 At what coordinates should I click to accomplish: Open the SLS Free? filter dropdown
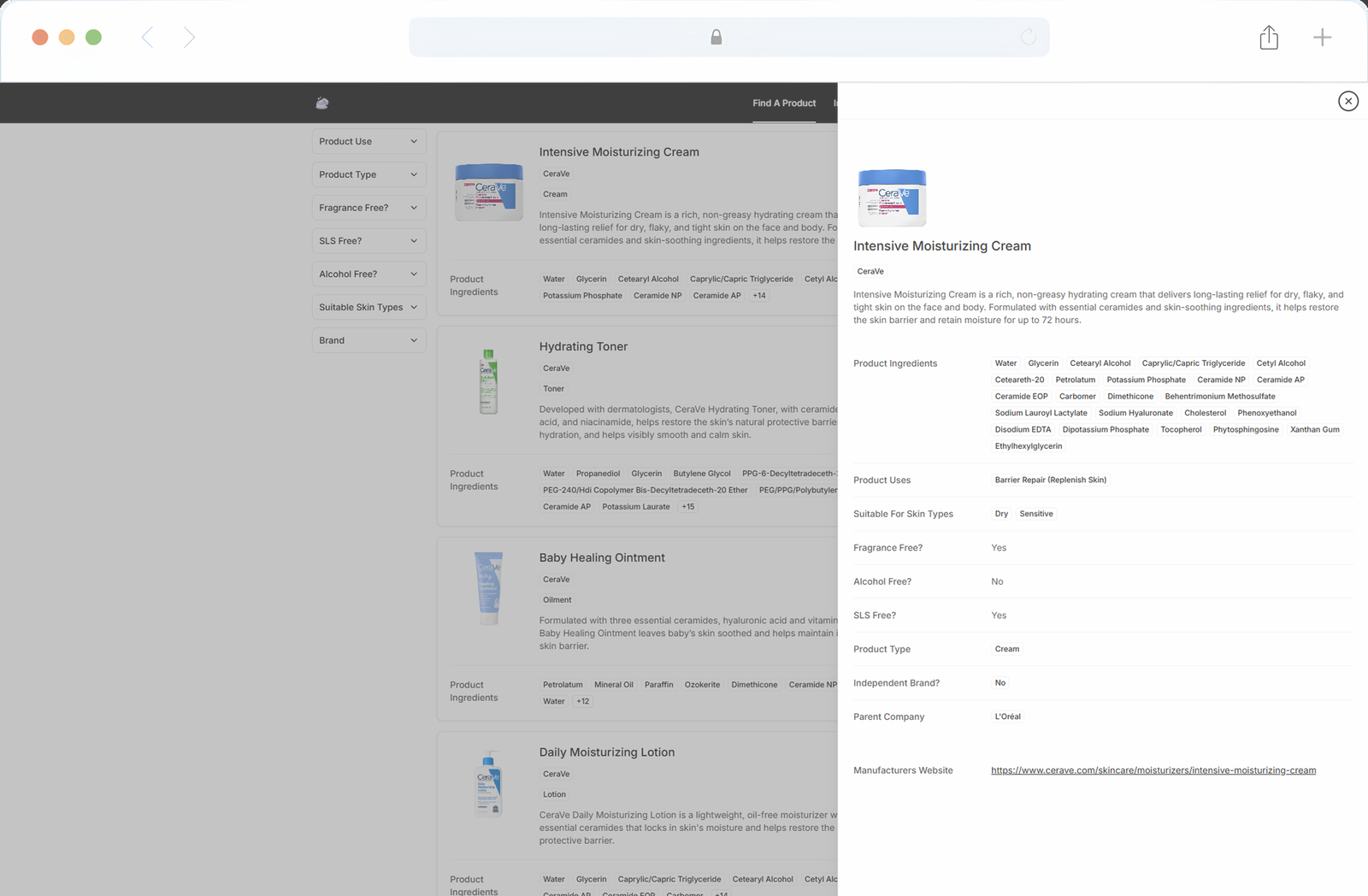click(x=369, y=241)
